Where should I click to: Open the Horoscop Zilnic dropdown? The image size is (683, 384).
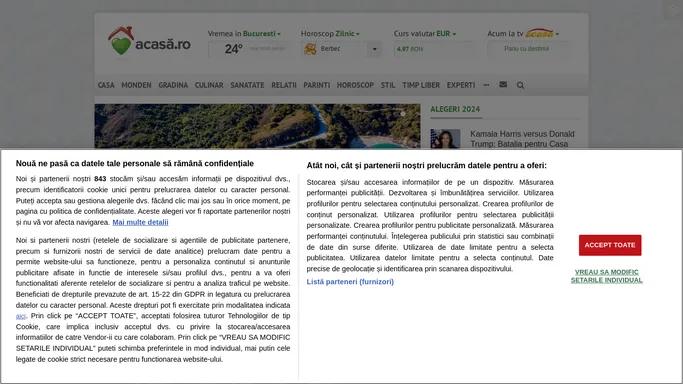(x=347, y=34)
